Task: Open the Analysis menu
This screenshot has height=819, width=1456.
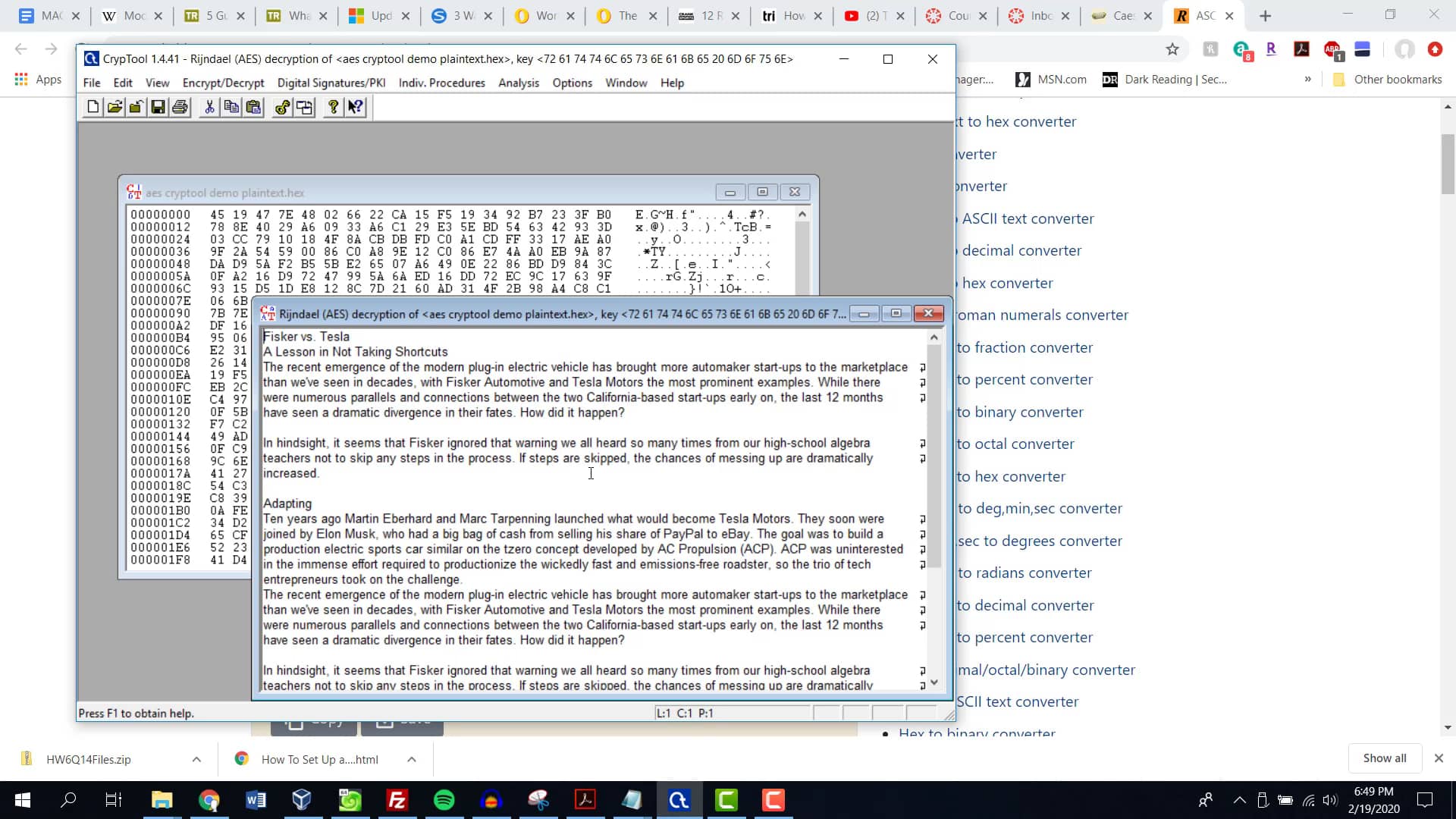Action: click(518, 82)
